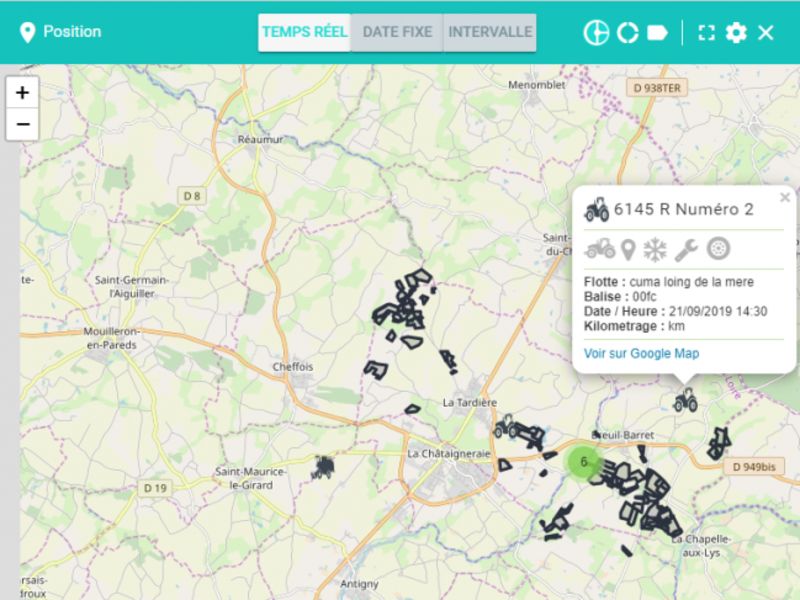
Task: Click the Mouilleron-en-Pareds town label
Action: [111, 338]
